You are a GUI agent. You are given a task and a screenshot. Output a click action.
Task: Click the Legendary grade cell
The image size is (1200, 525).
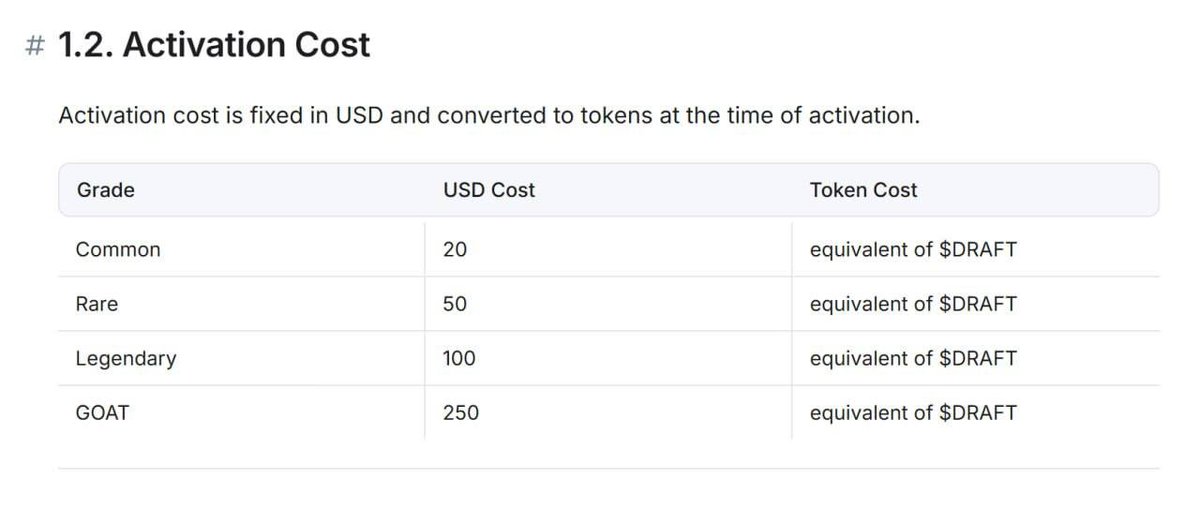point(126,358)
